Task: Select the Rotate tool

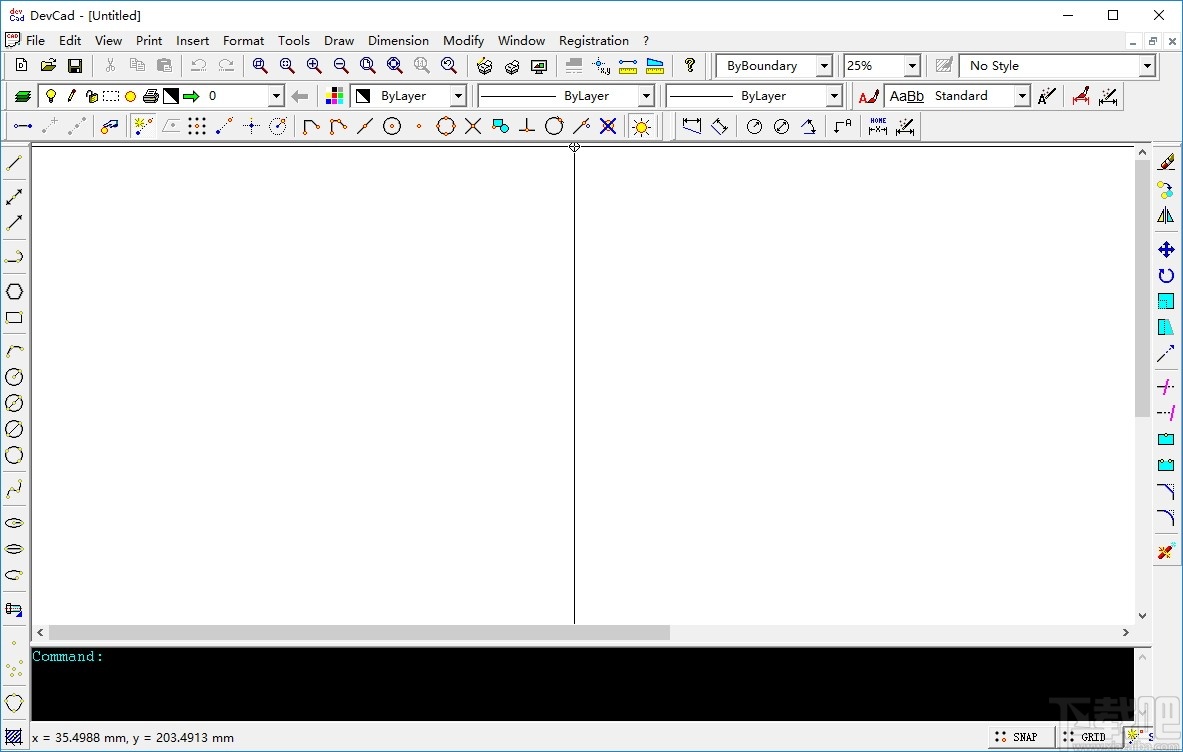Action: [x=1166, y=275]
